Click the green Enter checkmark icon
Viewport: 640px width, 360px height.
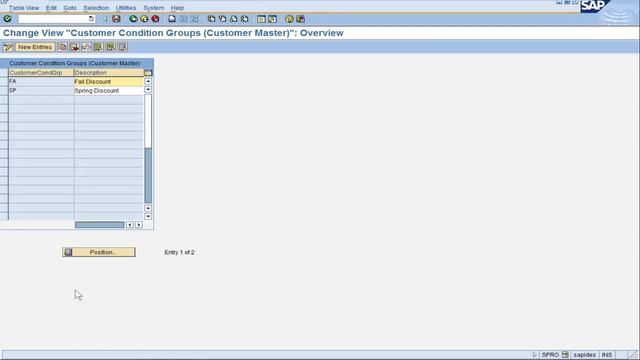(7, 19)
